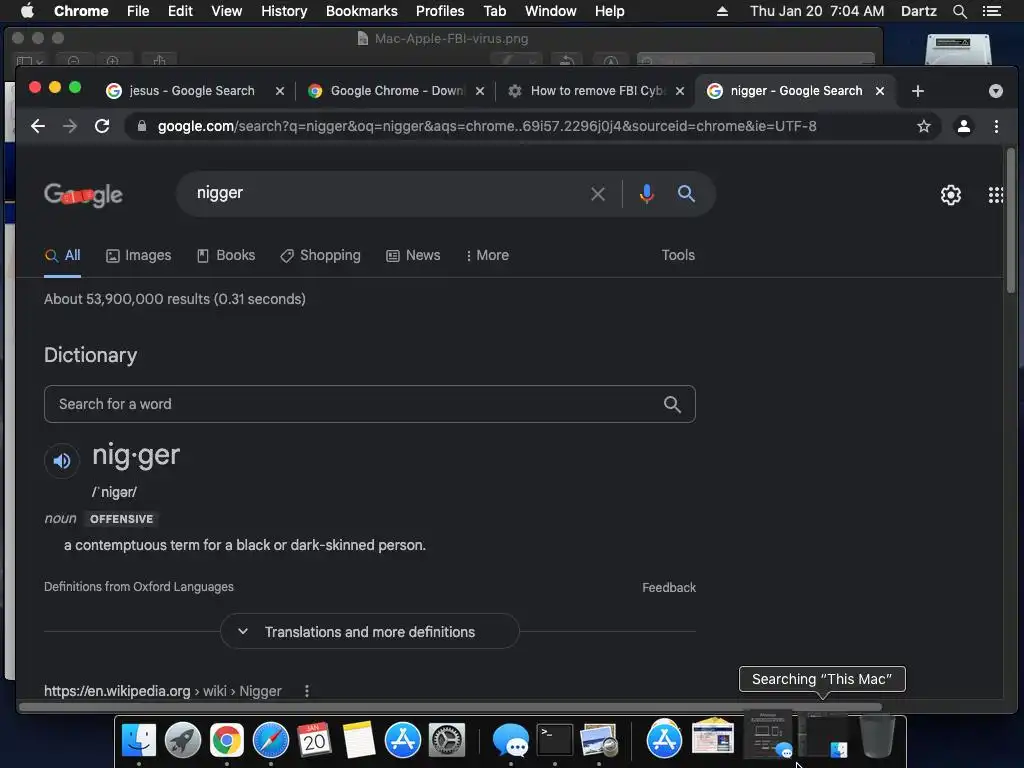The width and height of the screenshot is (1024, 768).
Task: Select the Books results tab
Action: (x=226, y=255)
